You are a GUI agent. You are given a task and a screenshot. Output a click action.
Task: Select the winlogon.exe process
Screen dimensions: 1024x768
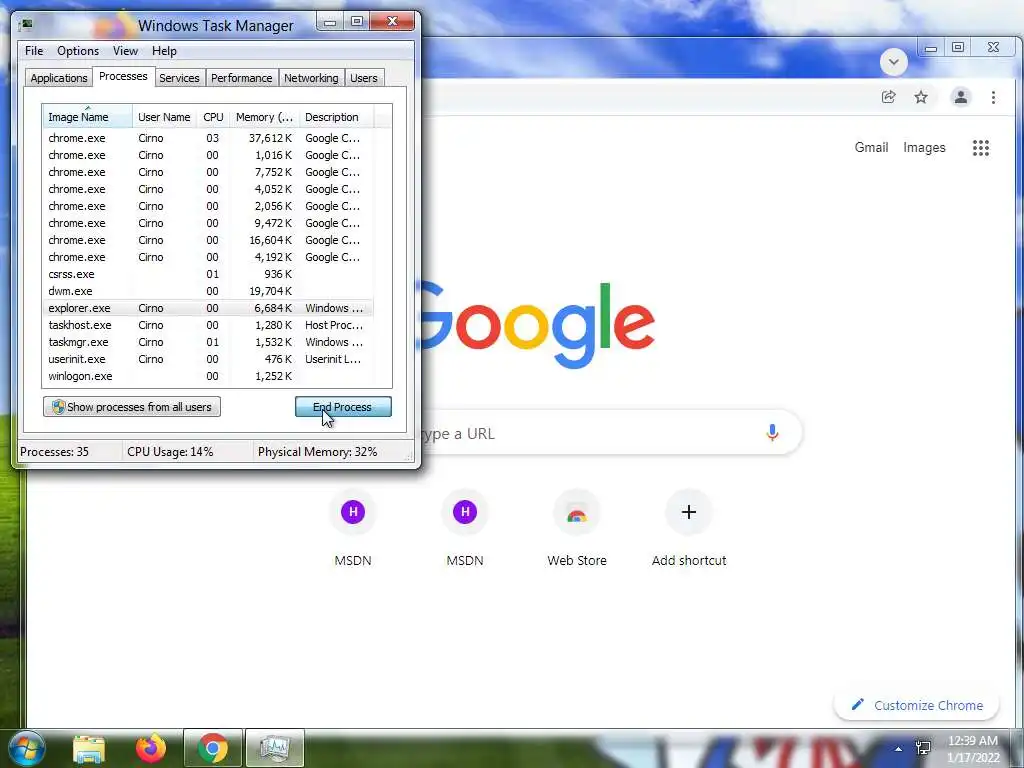click(x=208, y=376)
